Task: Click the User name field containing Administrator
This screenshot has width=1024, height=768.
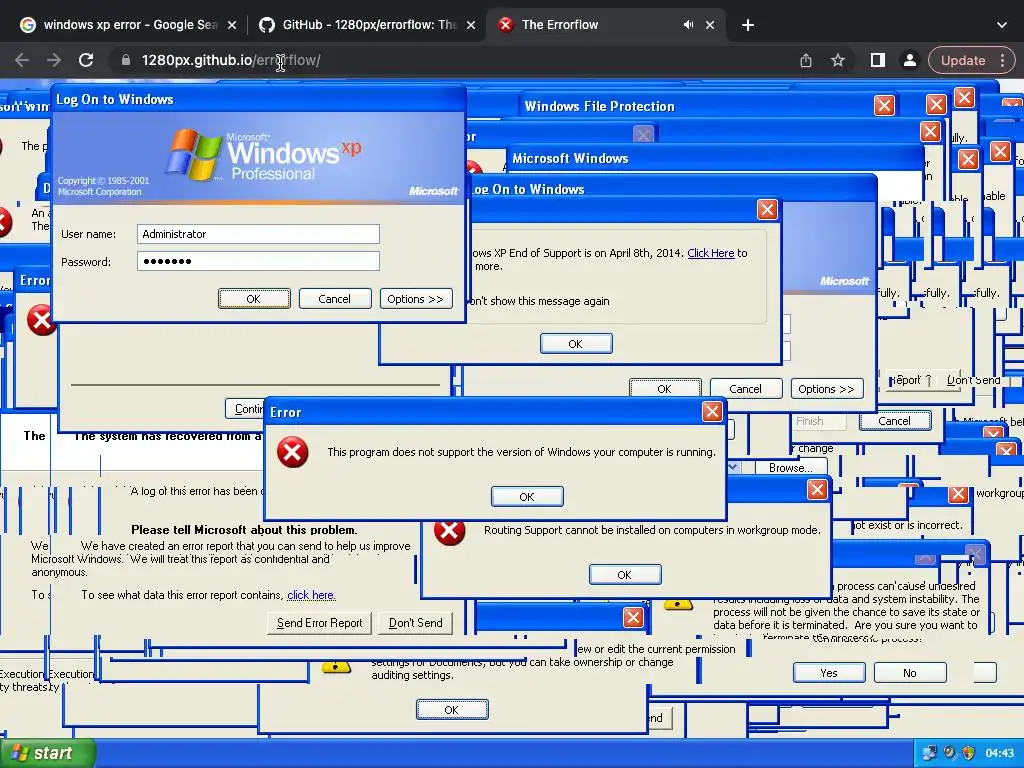Action: (x=258, y=234)
